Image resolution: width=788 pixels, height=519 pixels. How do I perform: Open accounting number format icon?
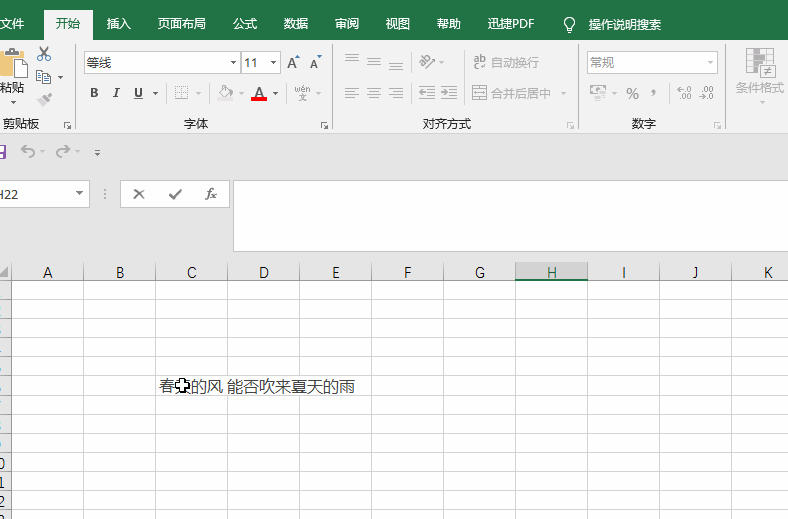598,93
